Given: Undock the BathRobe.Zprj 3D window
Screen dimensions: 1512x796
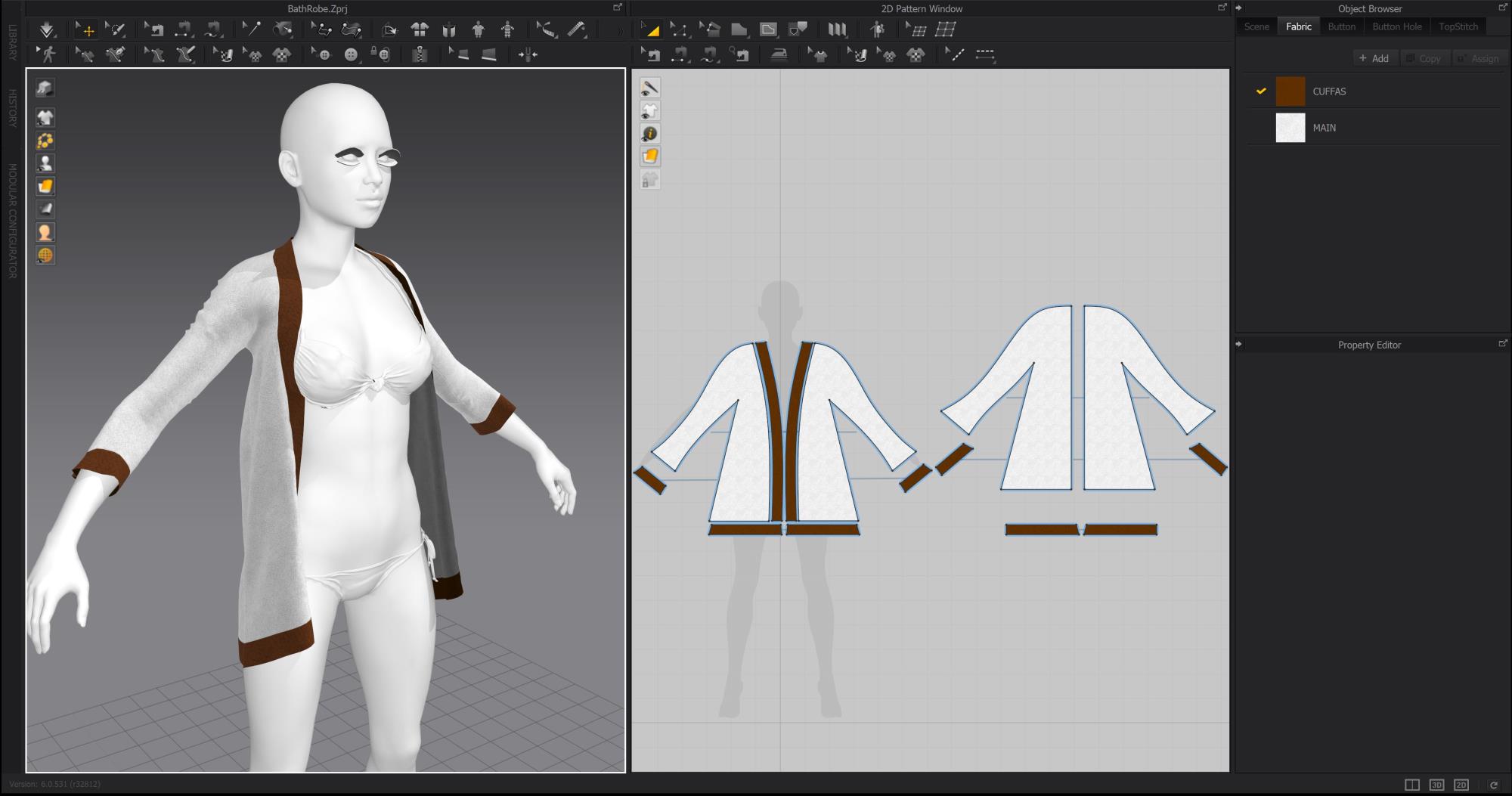Looking at the screenshot, I should tap(618, 8).
